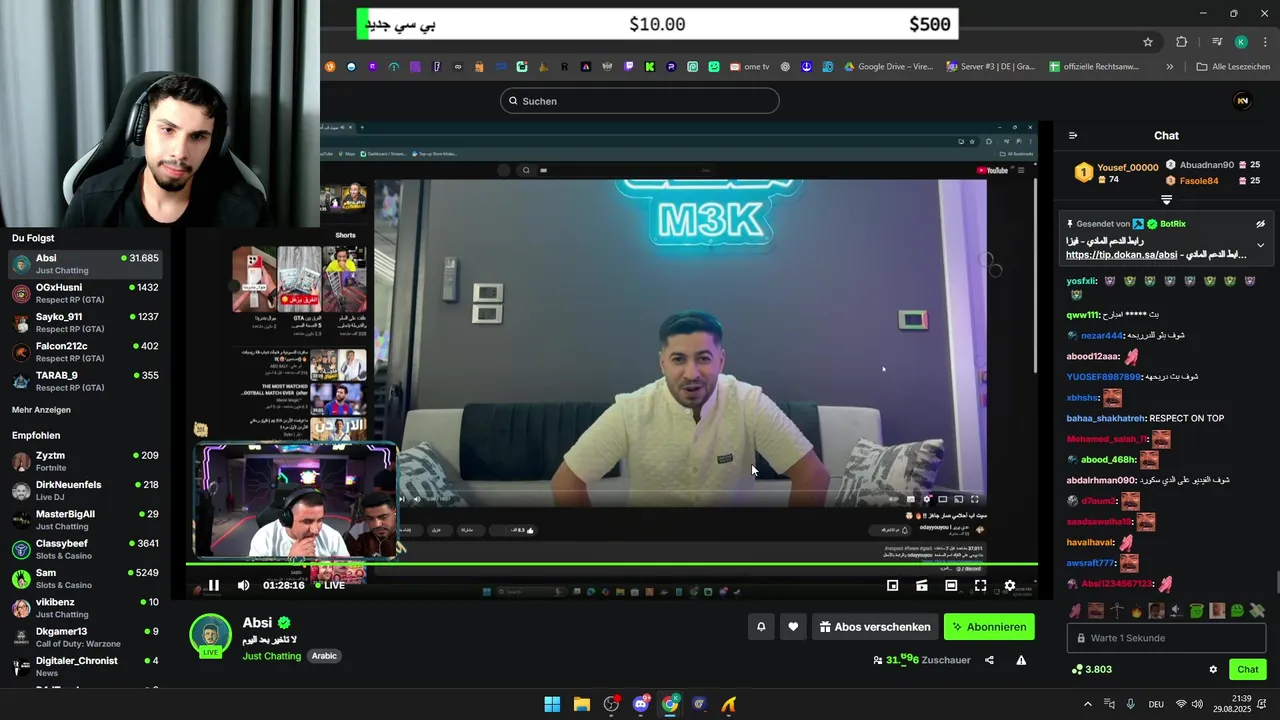Open chat settings gear icon
The image size is (1280, 720).
tap(1213, 669)
